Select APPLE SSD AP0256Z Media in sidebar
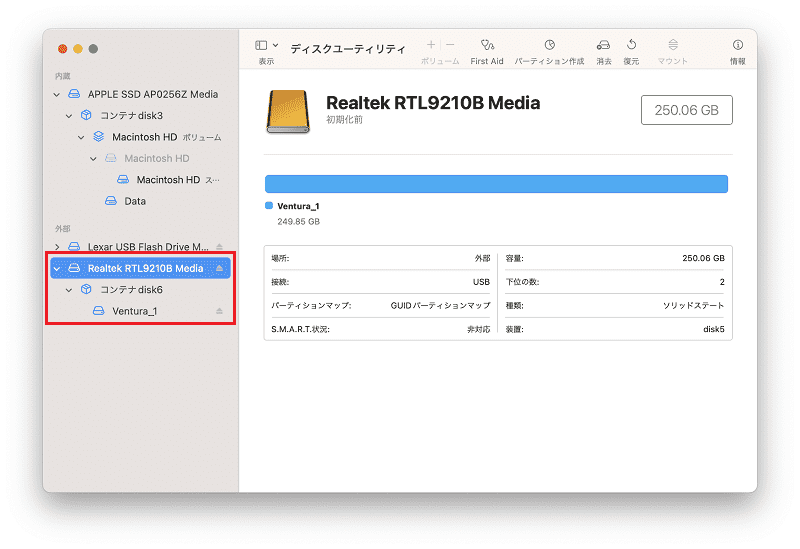Screen dimensions: 800x549 (153, 94)
